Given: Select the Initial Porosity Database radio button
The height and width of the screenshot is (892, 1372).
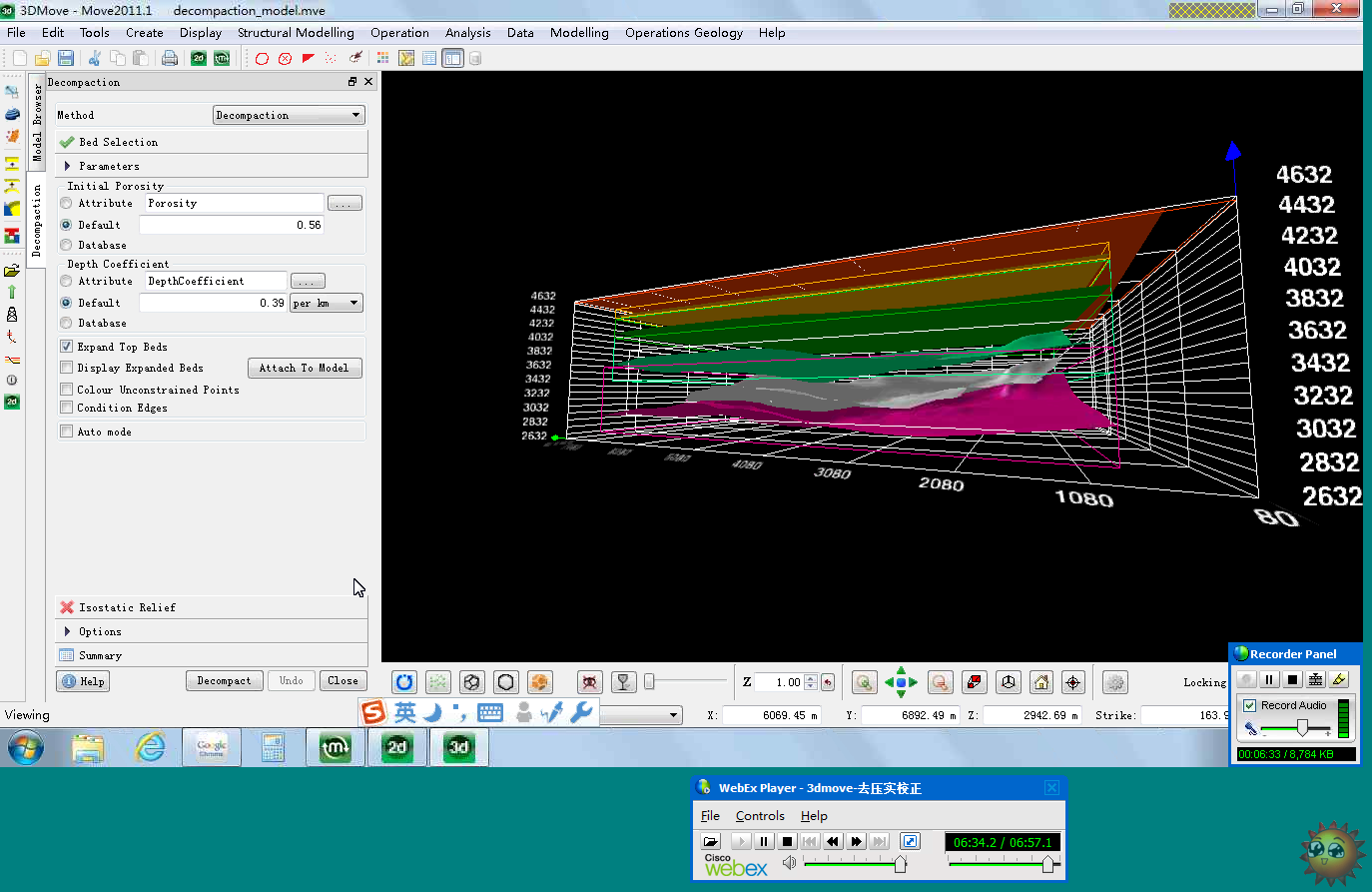Looking at the screenshot, I should coord(66,245).
